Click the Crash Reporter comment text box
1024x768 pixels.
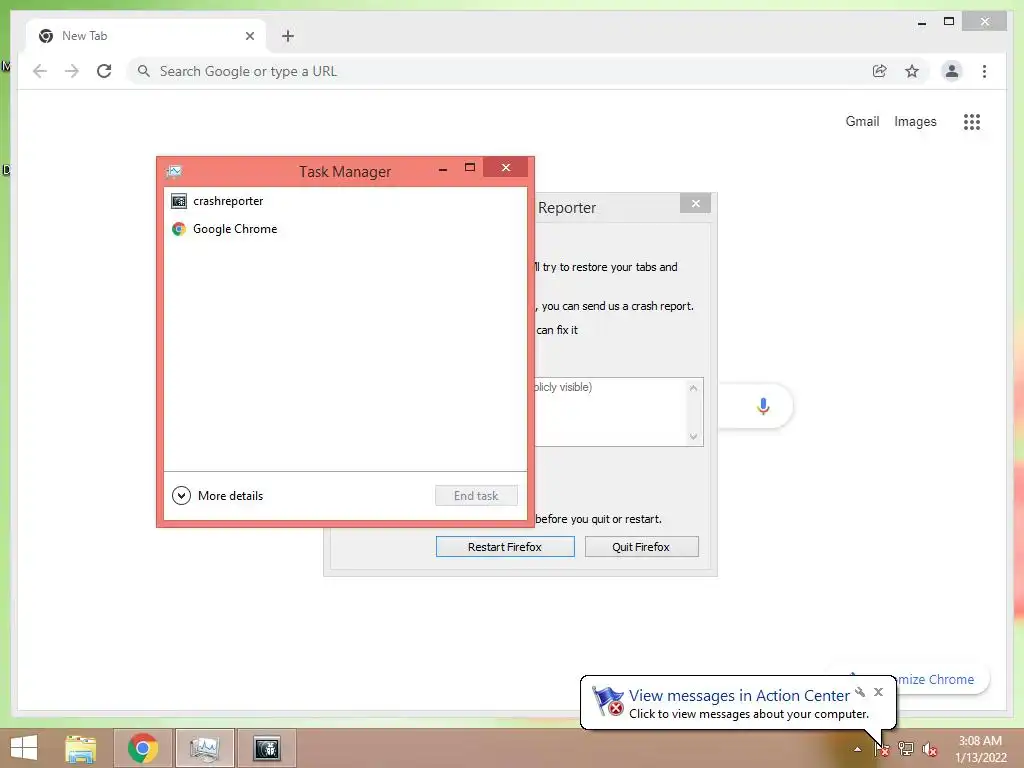click(609, 412)
